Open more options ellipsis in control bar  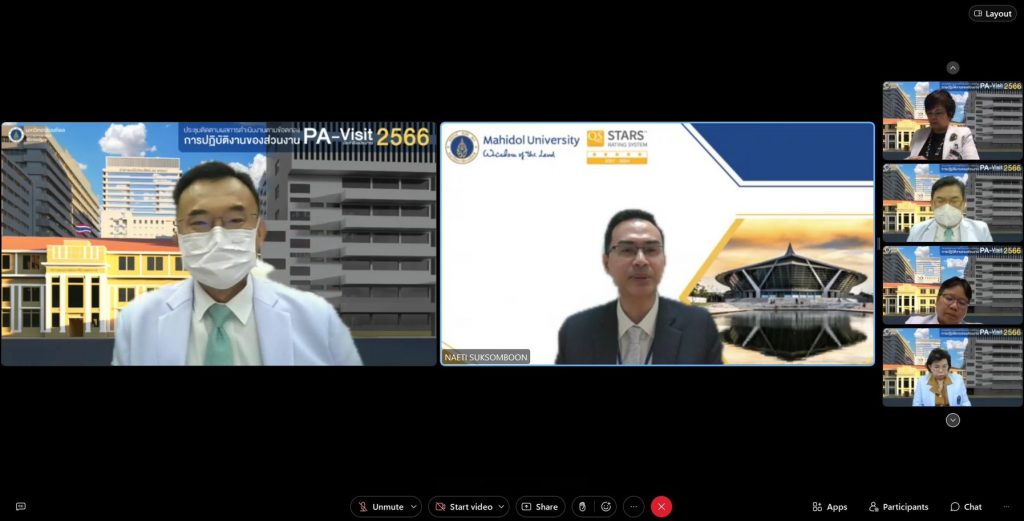634,507
